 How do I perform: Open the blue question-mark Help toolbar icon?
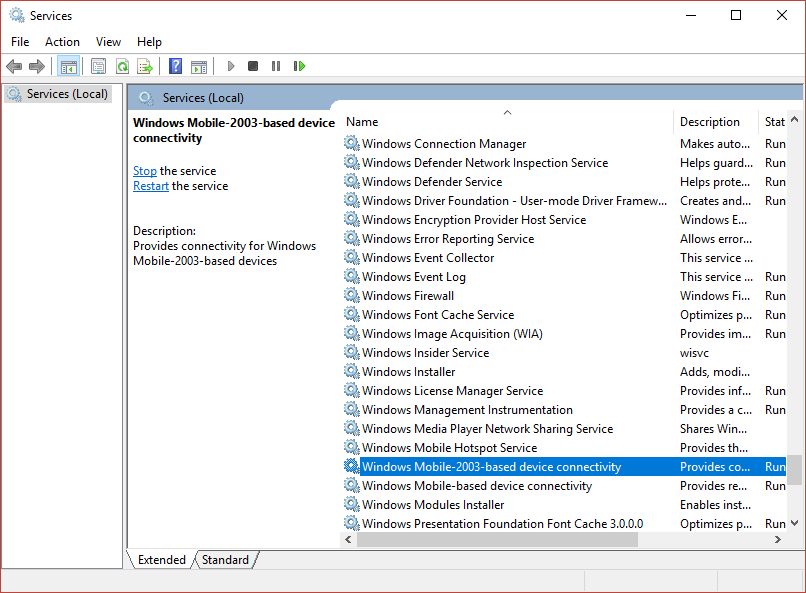click(x=175, y=66)
